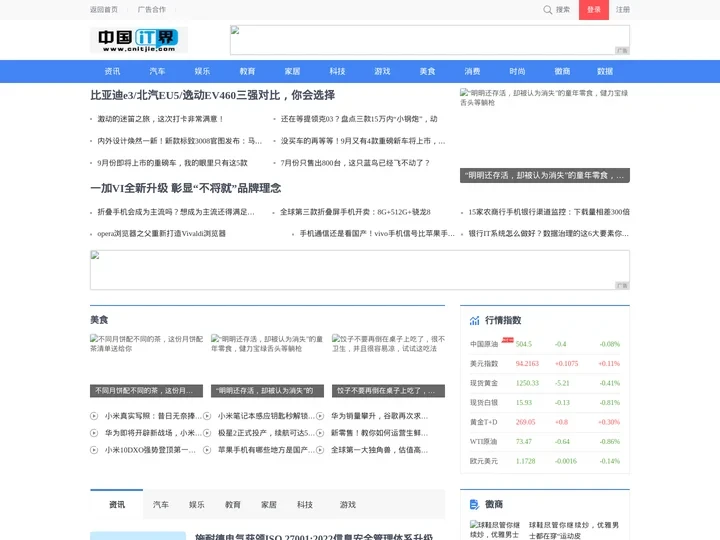
Task: Open article 15家农商行手机银行渠道监控
Action: click(549, 212)
